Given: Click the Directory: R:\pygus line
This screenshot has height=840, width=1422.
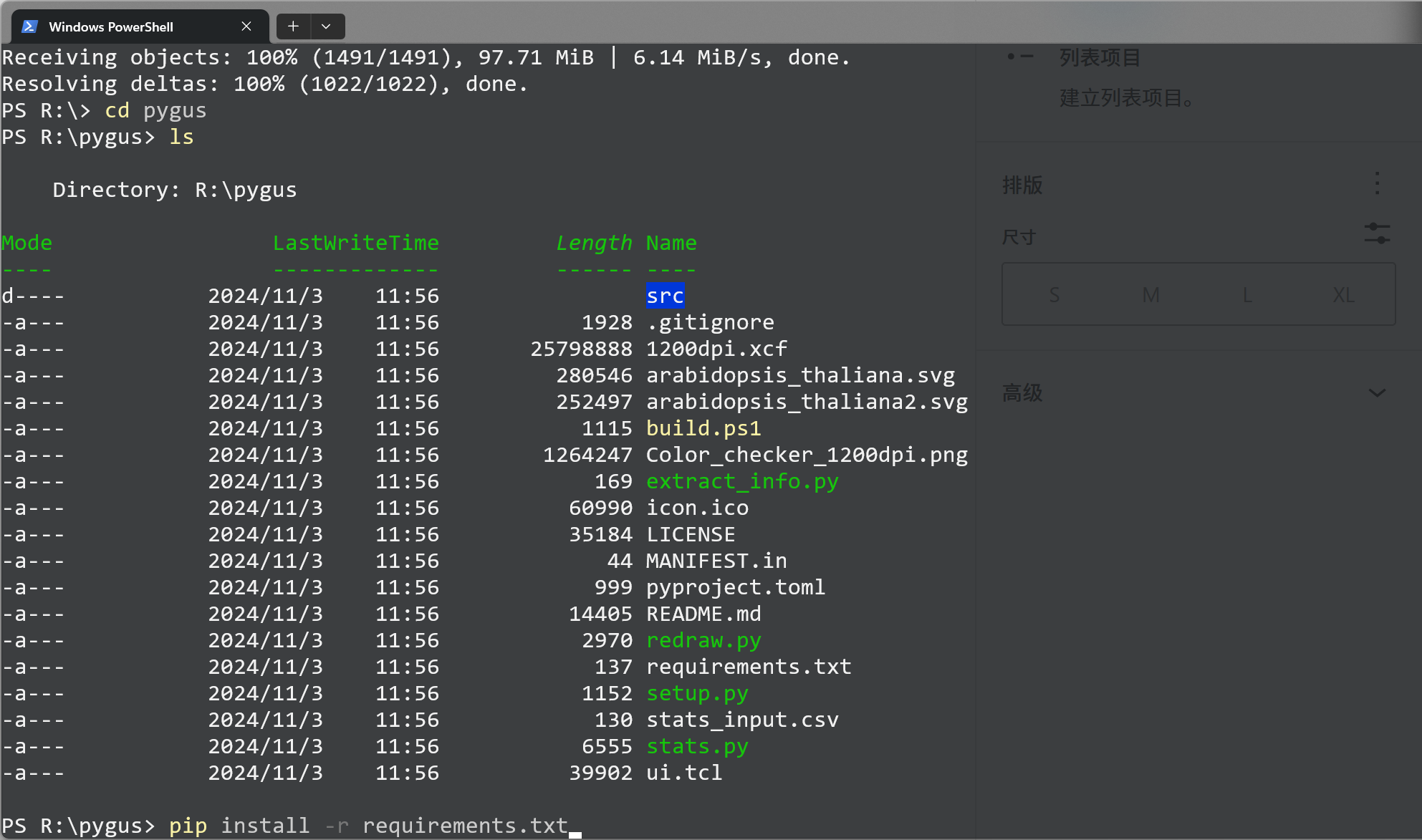Looking at the screenshot, I should tap(175, 190).
